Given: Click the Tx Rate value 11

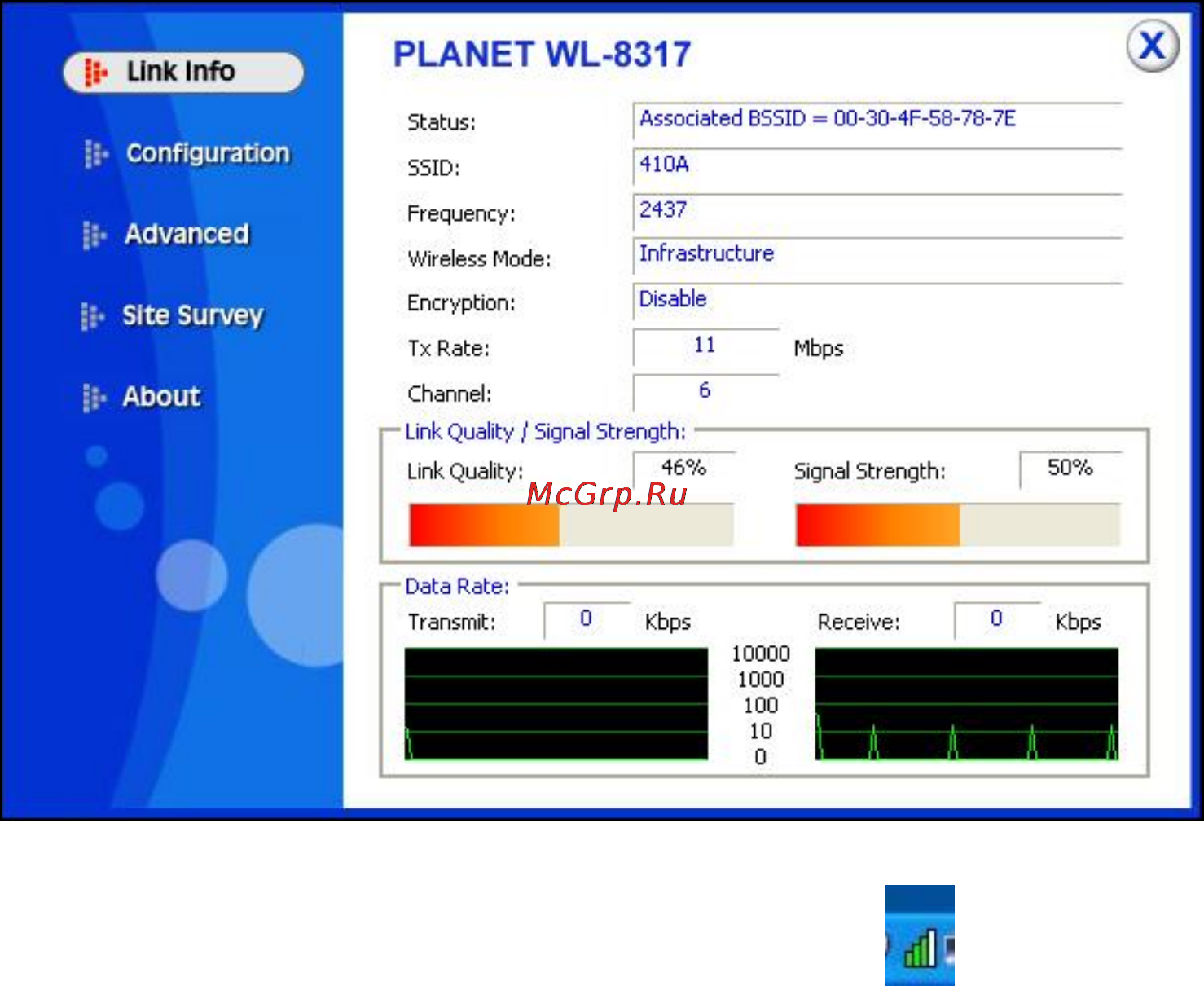Looking at the screenshot, I should click(x=705, y=347).
